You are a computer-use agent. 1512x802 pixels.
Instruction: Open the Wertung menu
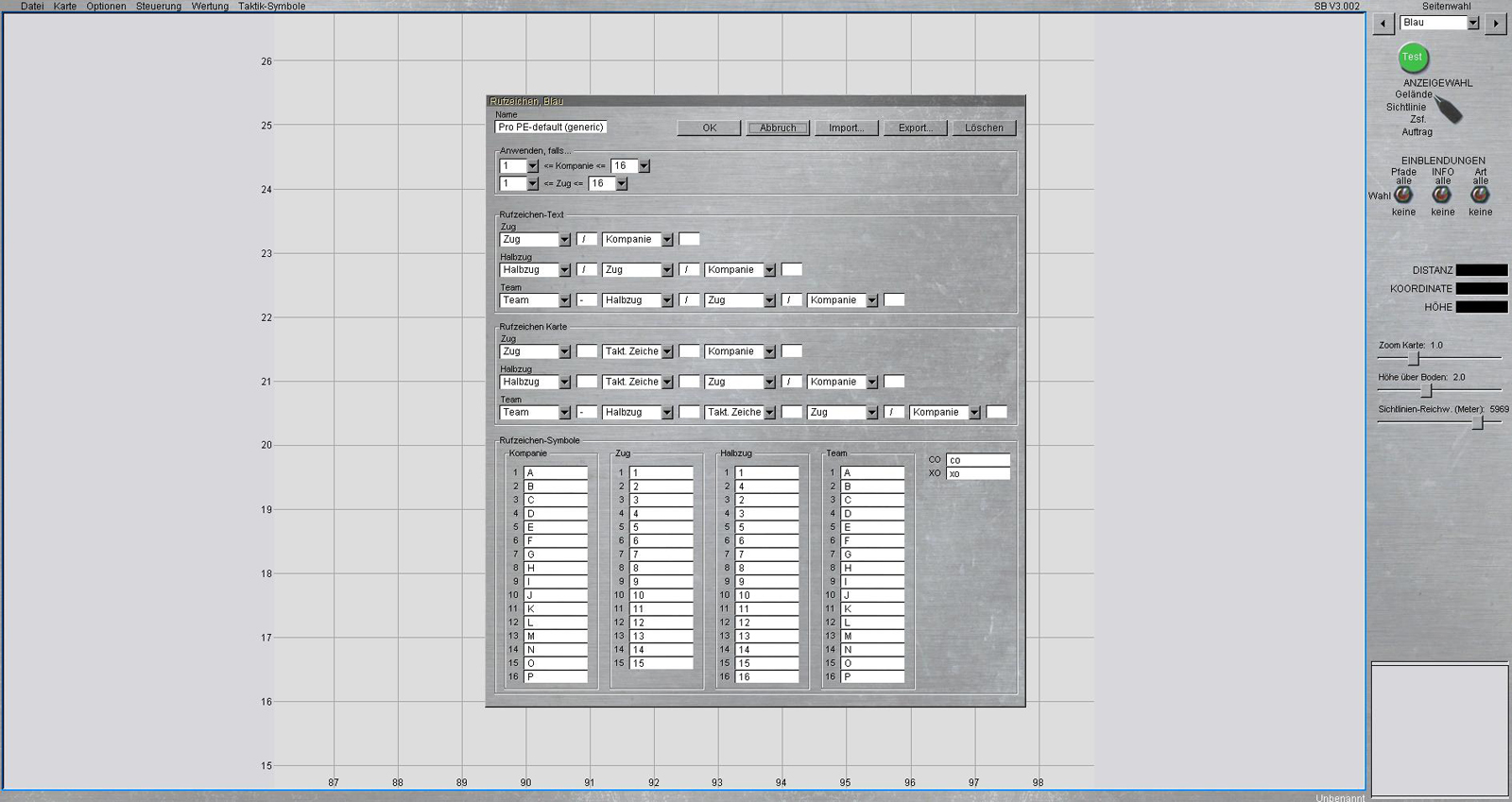pyautogui.click(x=210, y=7)
